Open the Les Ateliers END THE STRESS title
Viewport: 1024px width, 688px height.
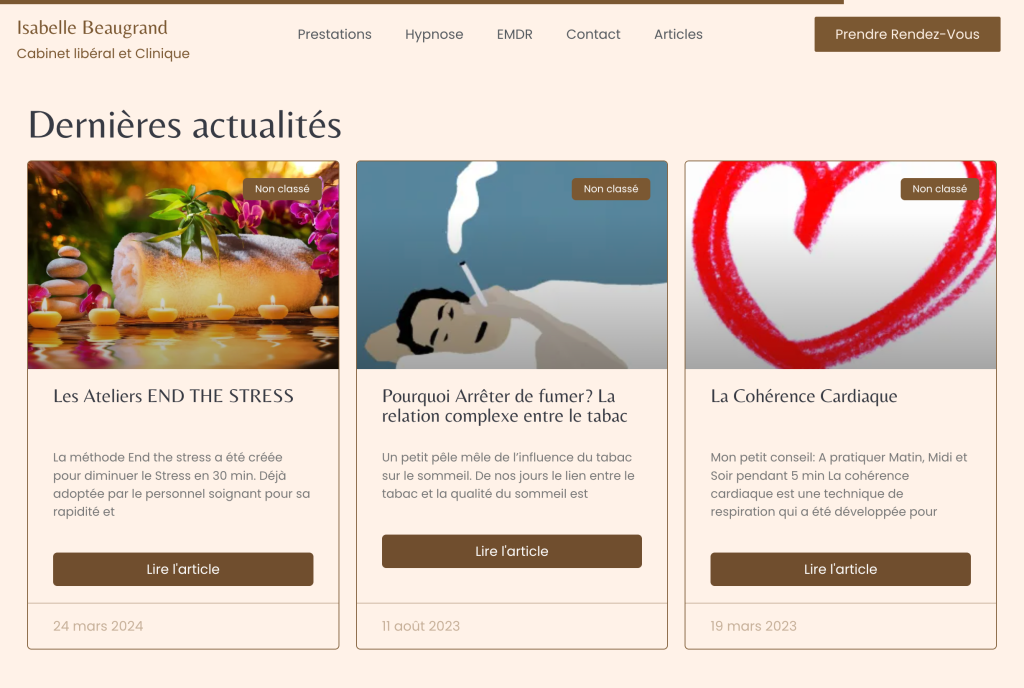click(x=173, y=396)
